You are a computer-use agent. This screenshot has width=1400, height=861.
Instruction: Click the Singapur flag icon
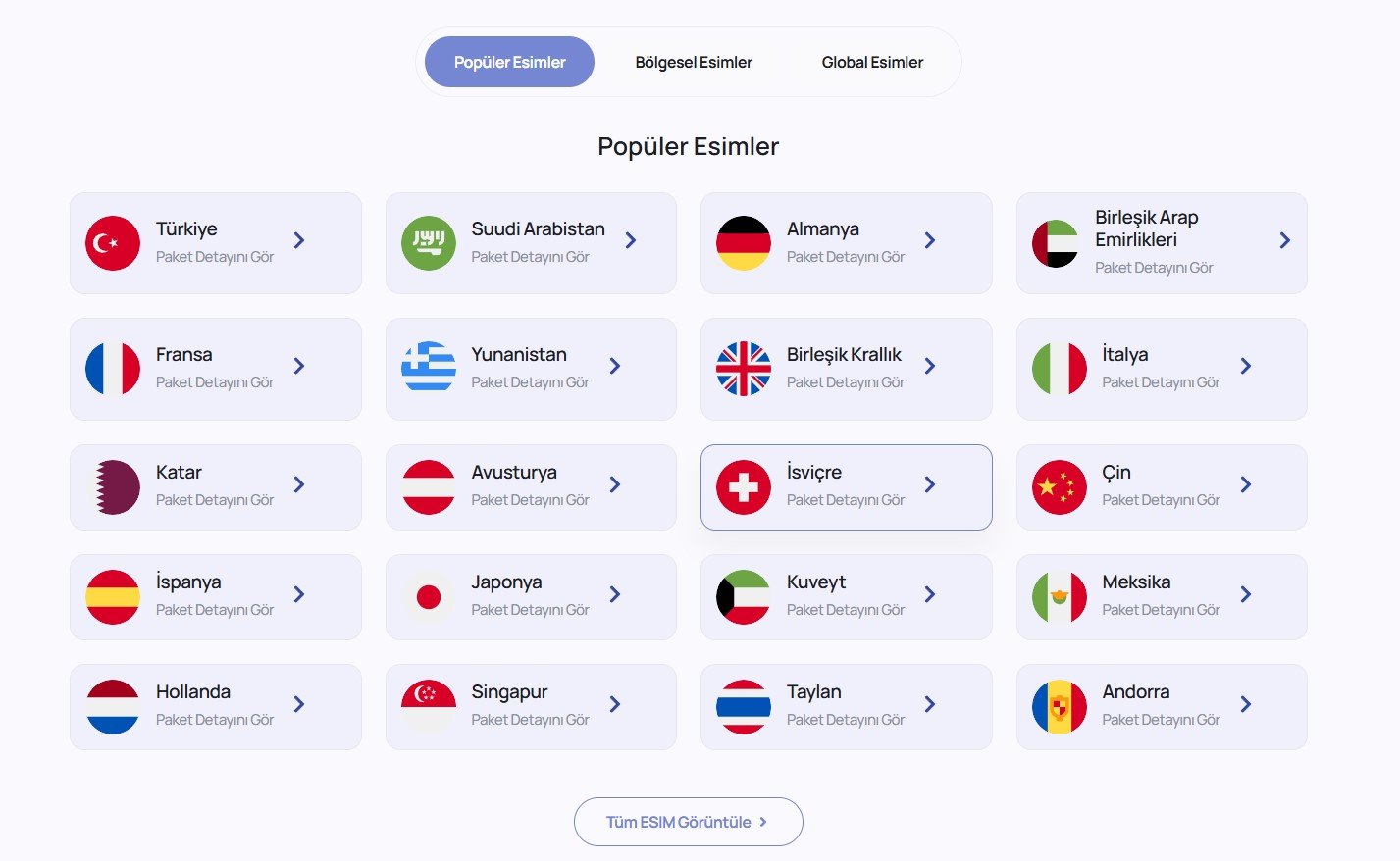tap(429, 706)
